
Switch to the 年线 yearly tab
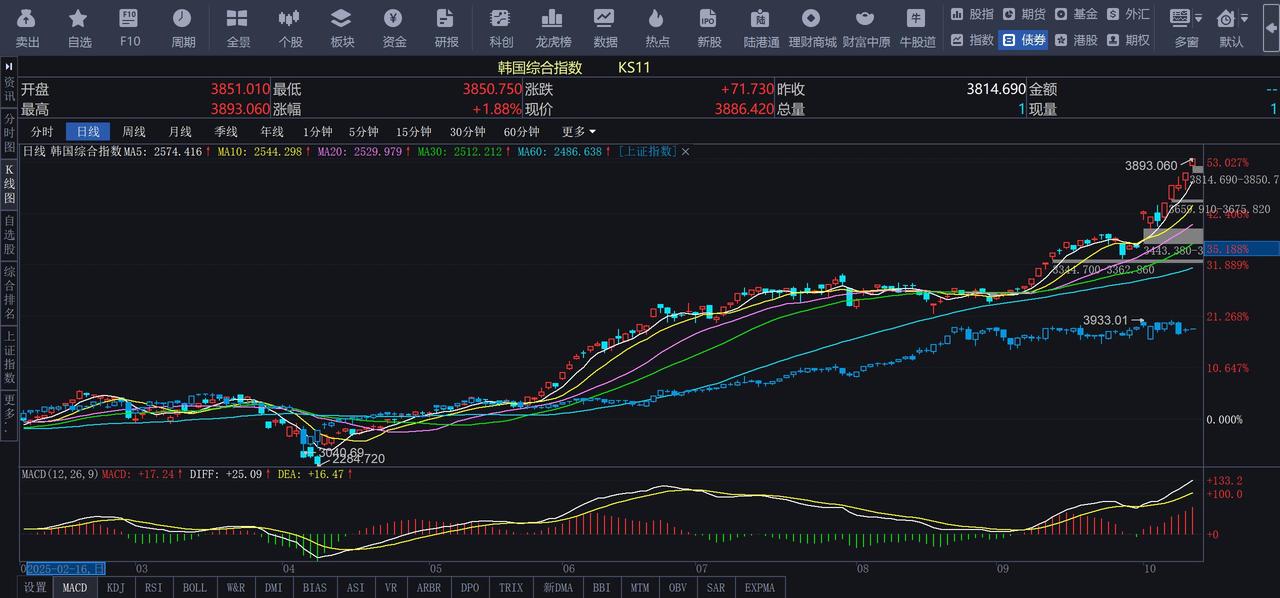[x=272, y=132]
